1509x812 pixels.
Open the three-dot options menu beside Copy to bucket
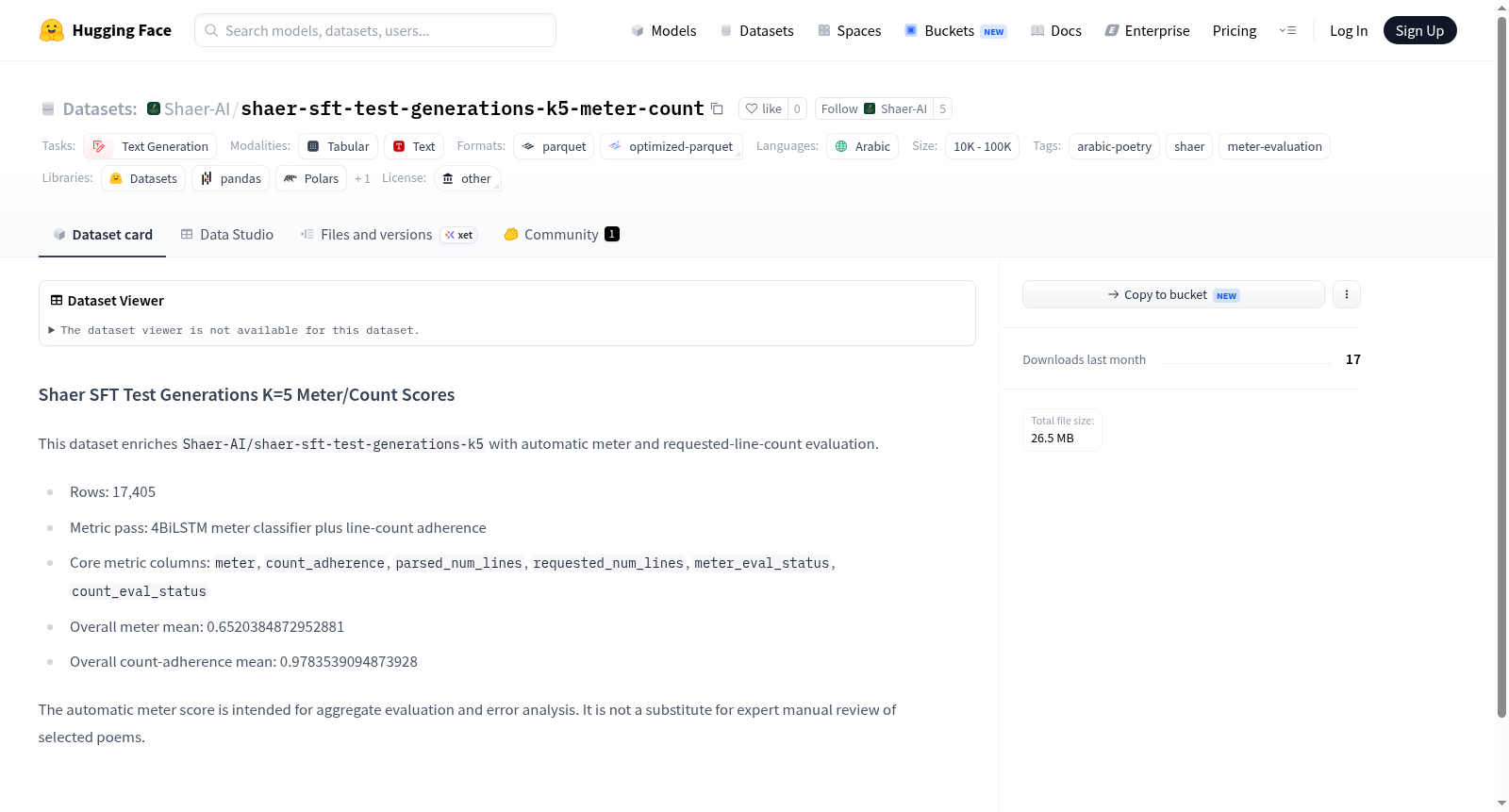pos(1347,294)
